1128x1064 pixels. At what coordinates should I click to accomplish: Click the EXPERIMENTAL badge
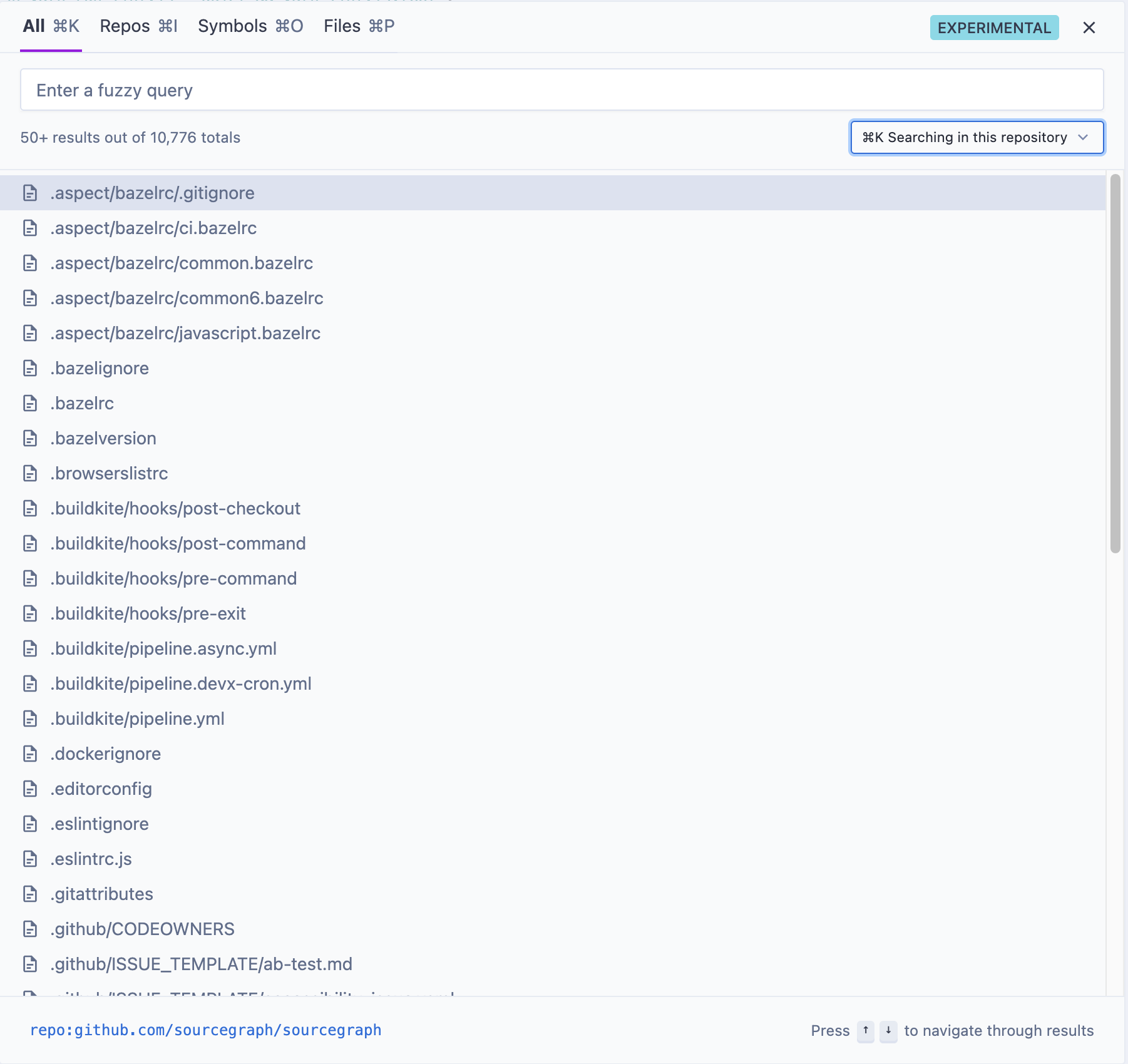[994, 28]
